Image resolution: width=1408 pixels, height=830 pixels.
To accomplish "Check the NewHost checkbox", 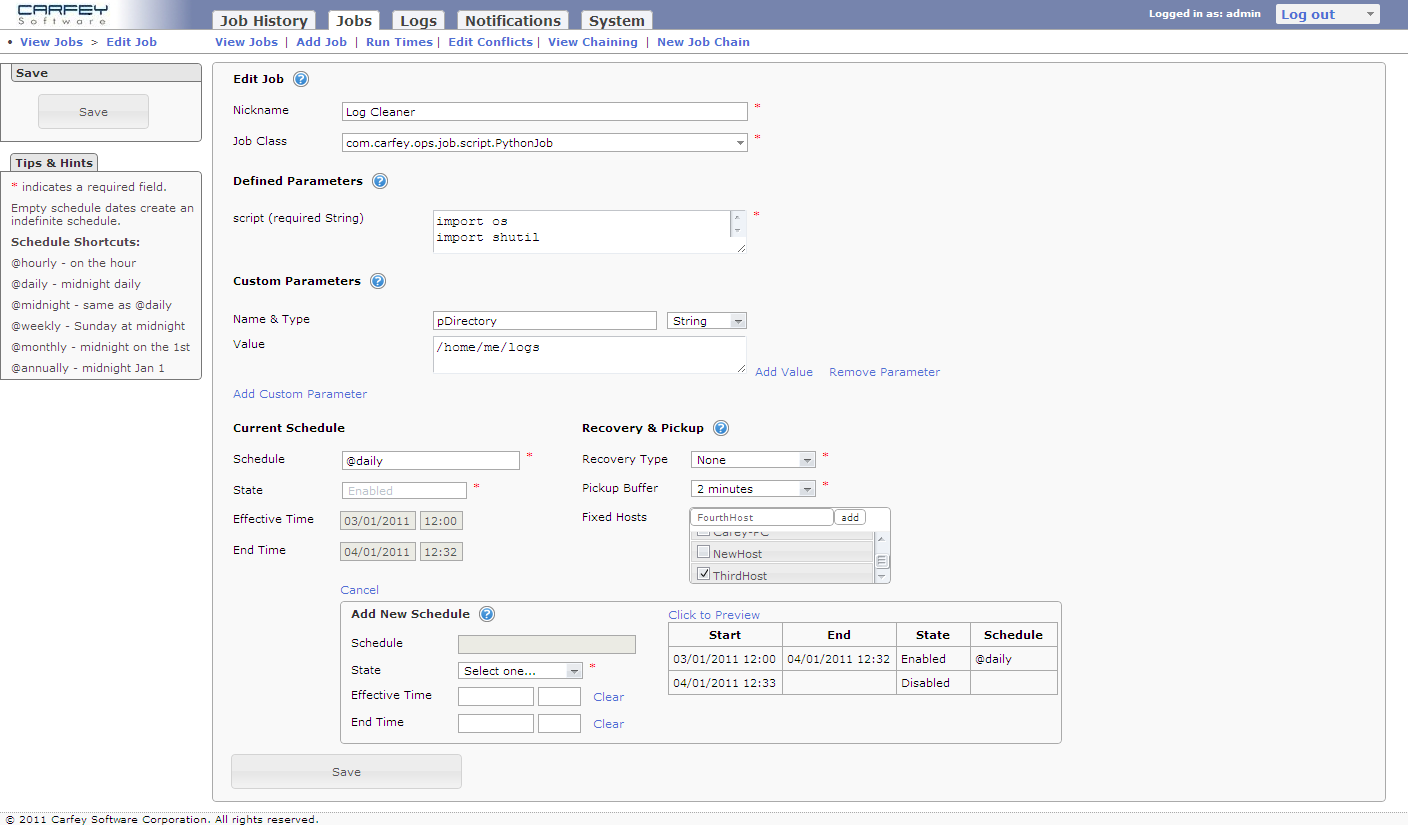I will [704, 553].
